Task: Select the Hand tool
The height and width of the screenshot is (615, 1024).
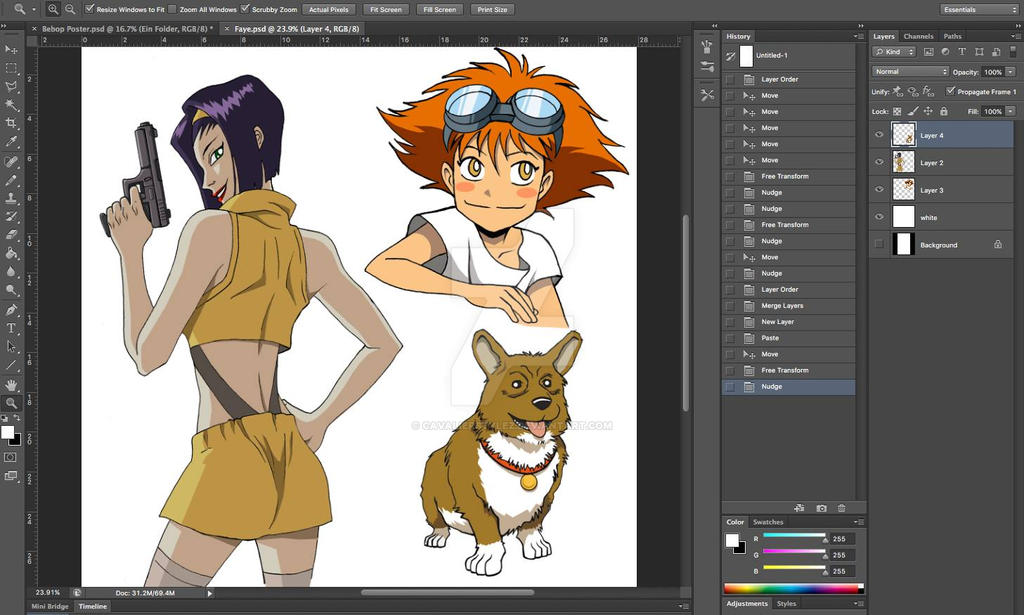Action: 11,385
